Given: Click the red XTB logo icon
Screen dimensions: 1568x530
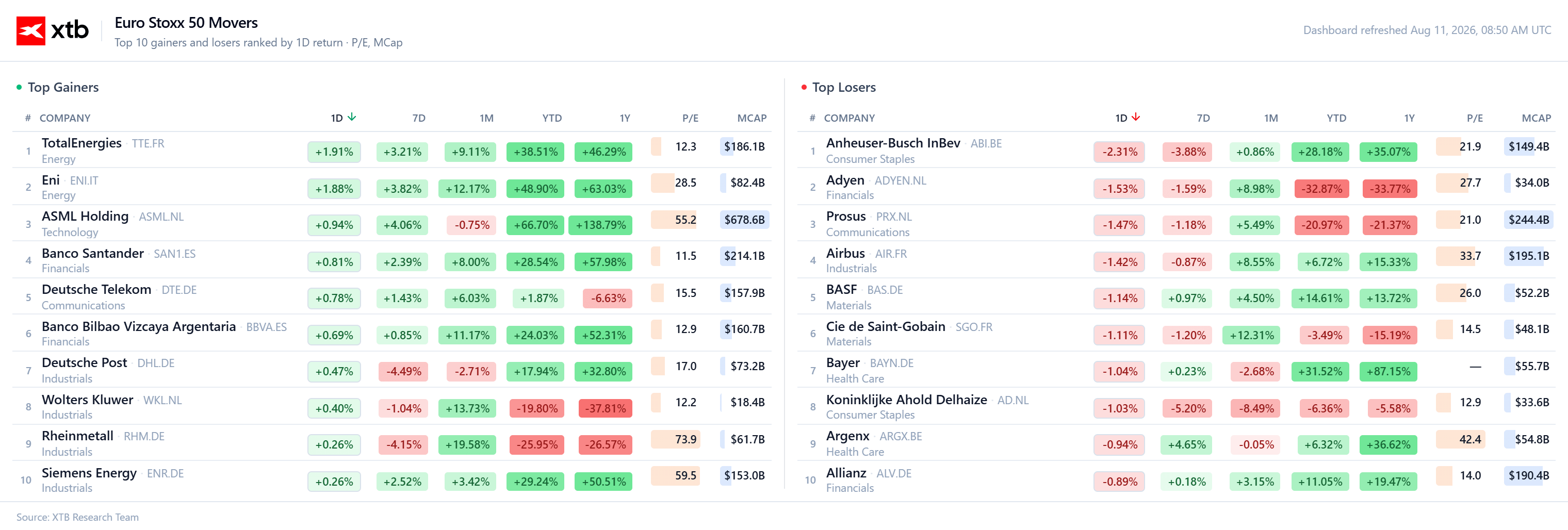Looking at the screenshot, I should tap(30, 30).
